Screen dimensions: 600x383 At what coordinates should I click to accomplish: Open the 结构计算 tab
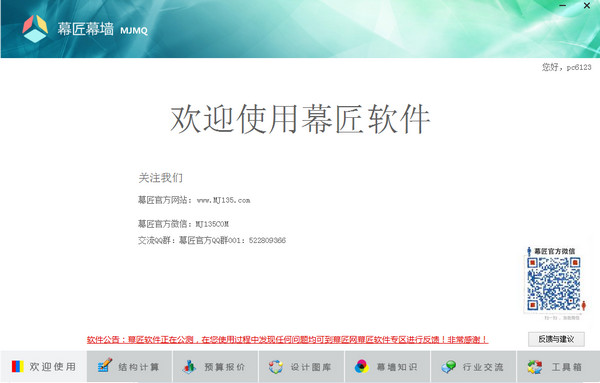(129, 367)
